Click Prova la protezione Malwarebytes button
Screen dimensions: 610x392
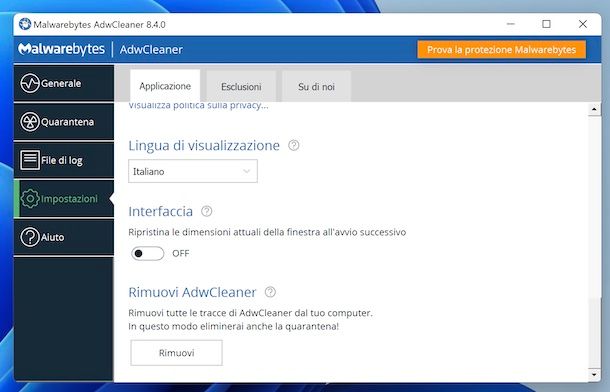(x=501, y=50)
